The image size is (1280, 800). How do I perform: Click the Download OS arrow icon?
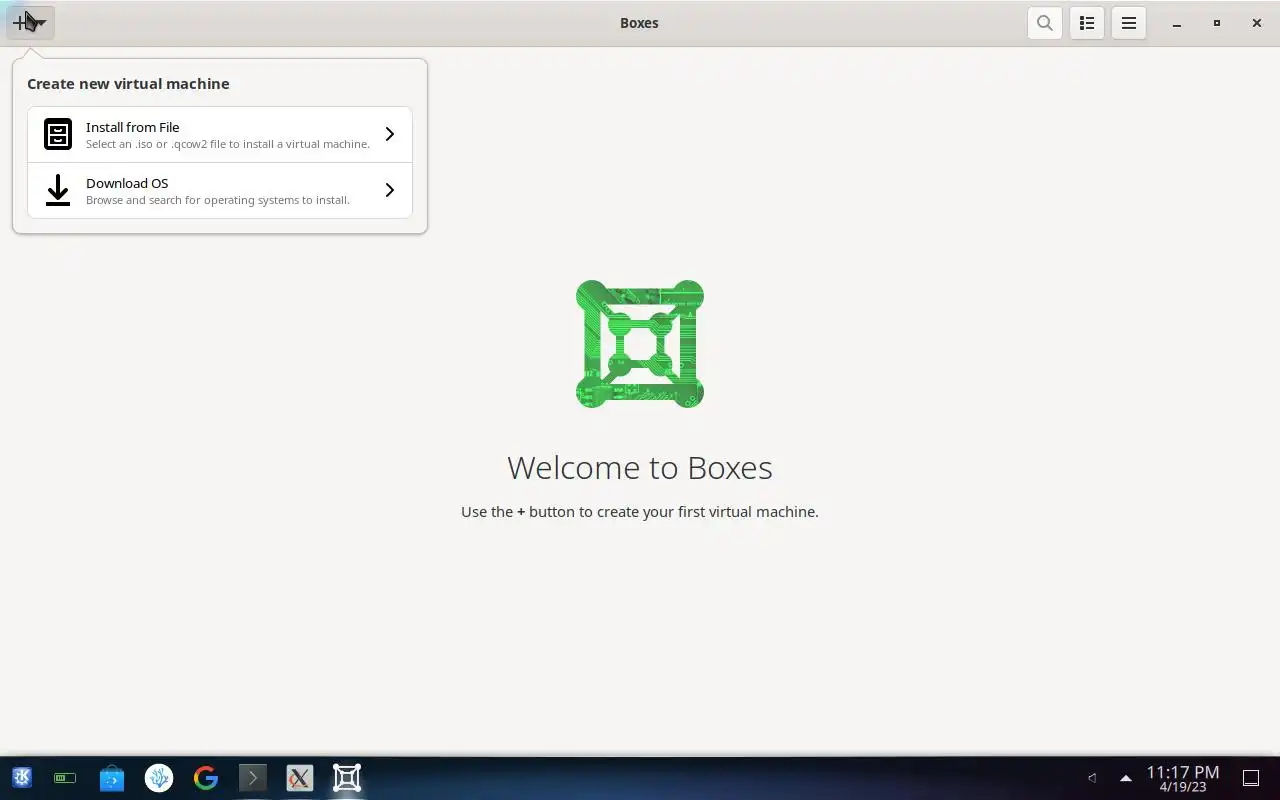(x=58, y=190)
